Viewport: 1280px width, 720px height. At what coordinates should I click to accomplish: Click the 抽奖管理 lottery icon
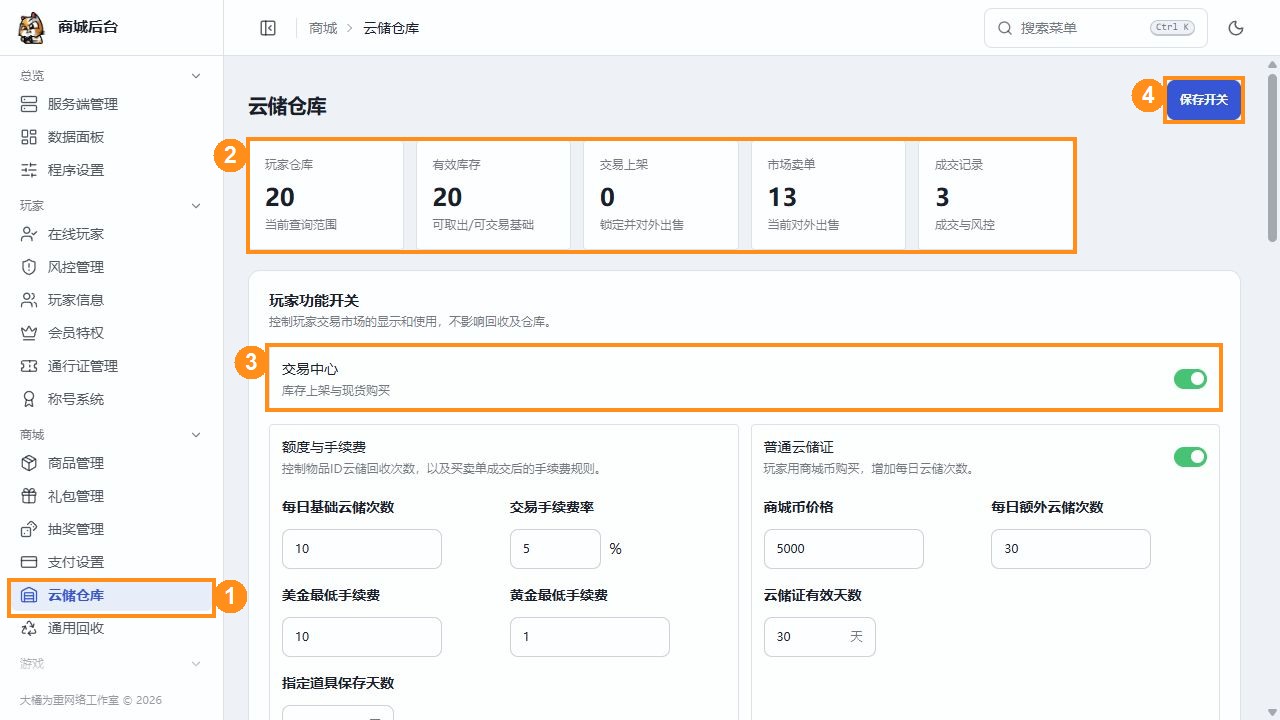click(x=29, y=529)
